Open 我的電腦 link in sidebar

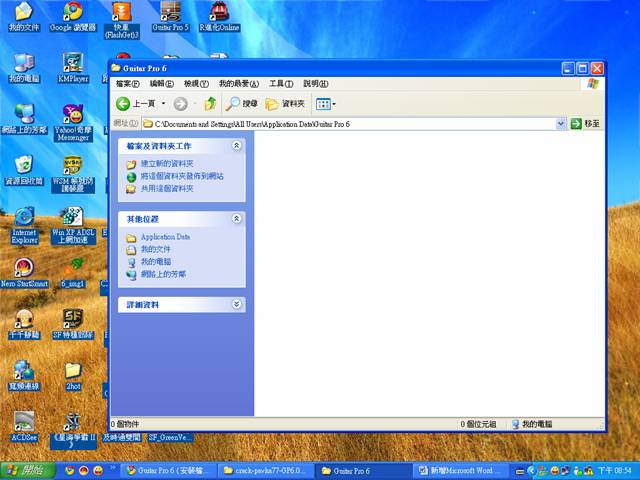(x=156, y=262)
